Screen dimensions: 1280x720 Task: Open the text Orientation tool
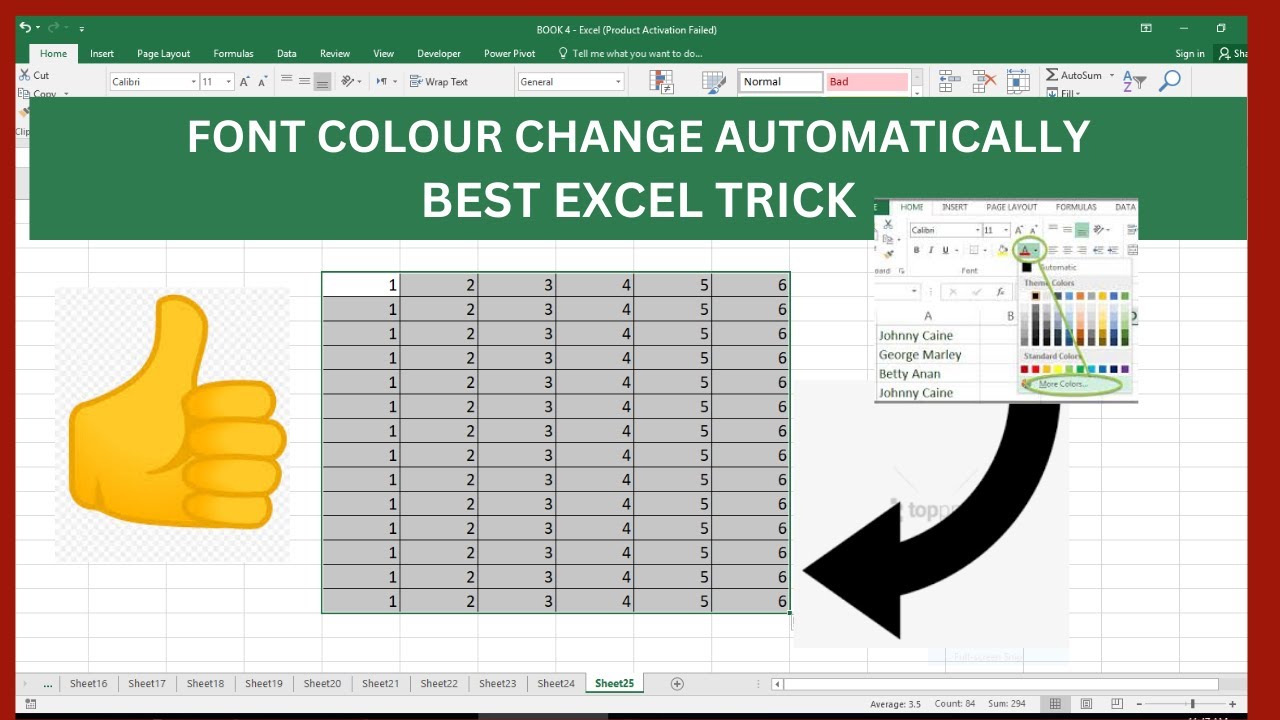tap(348, 82)
